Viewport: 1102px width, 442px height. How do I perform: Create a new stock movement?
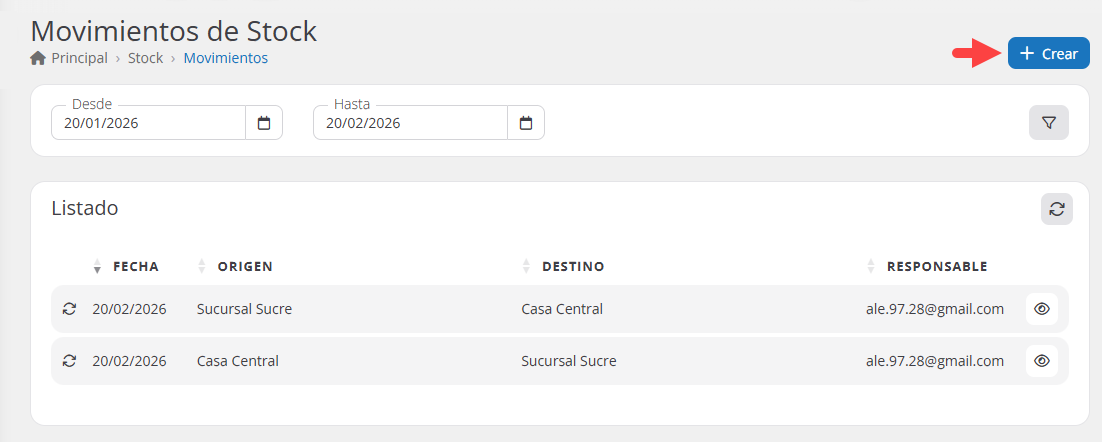click(1048, 54)
